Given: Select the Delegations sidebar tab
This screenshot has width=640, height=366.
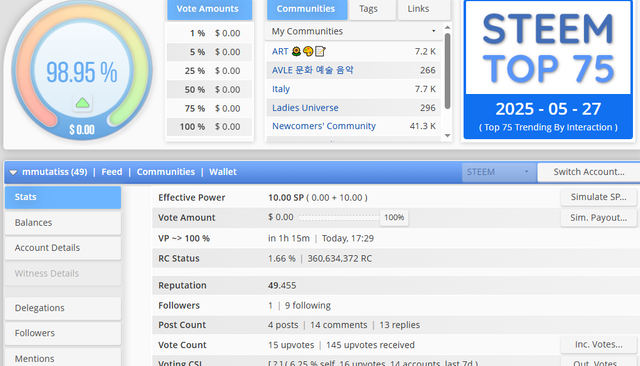Looking at the screenshot, I should tap(63, 308).
